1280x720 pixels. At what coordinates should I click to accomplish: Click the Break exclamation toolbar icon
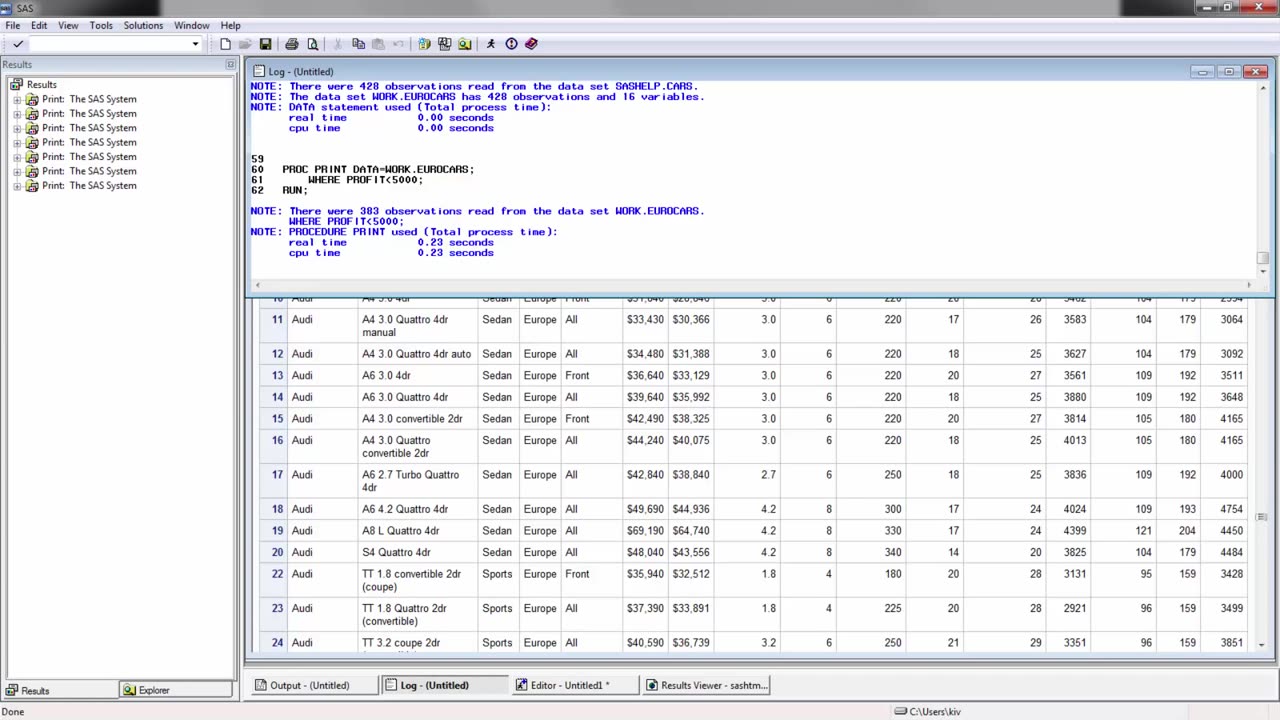tap(511, 44)
